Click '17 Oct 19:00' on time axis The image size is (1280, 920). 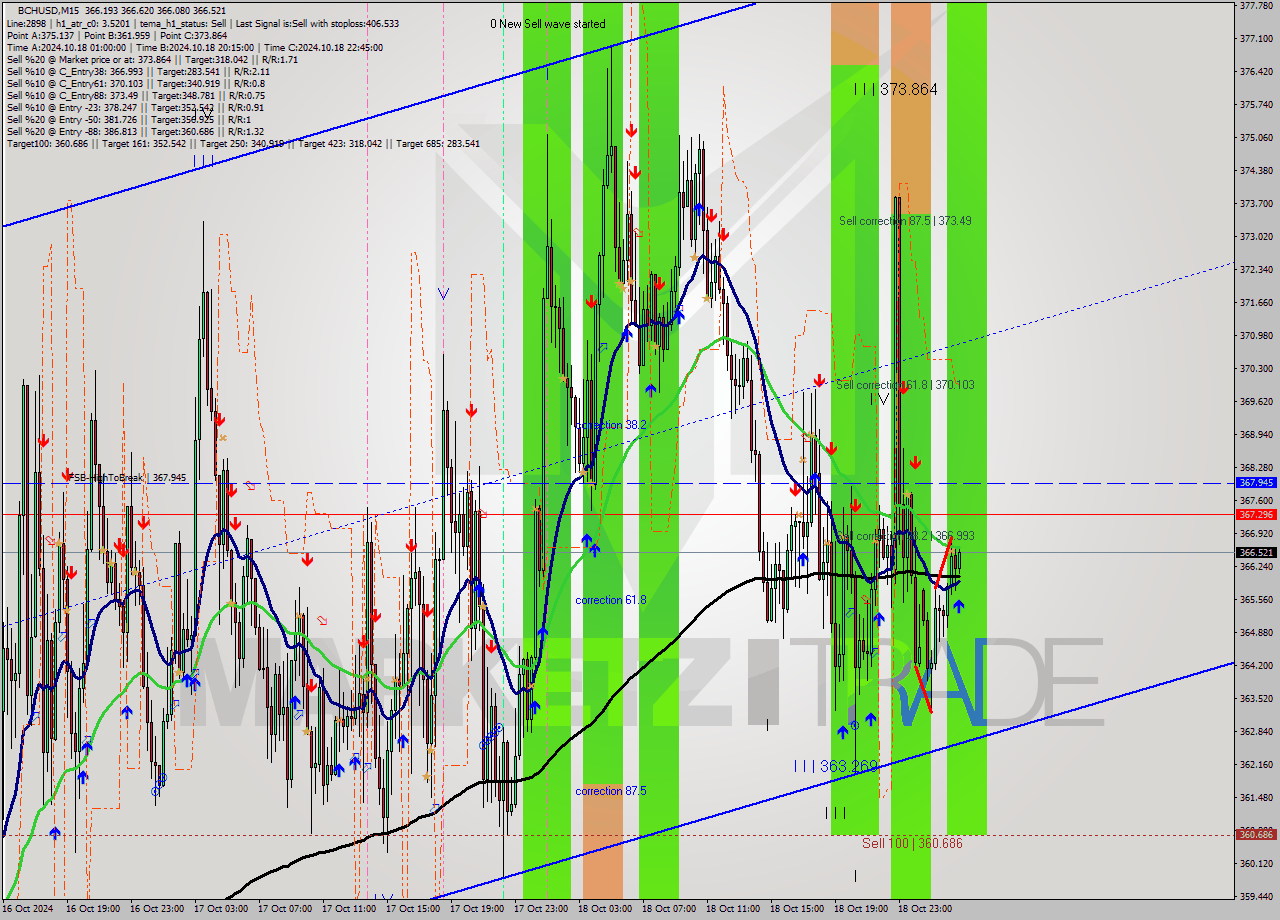(x=476, y=909)
